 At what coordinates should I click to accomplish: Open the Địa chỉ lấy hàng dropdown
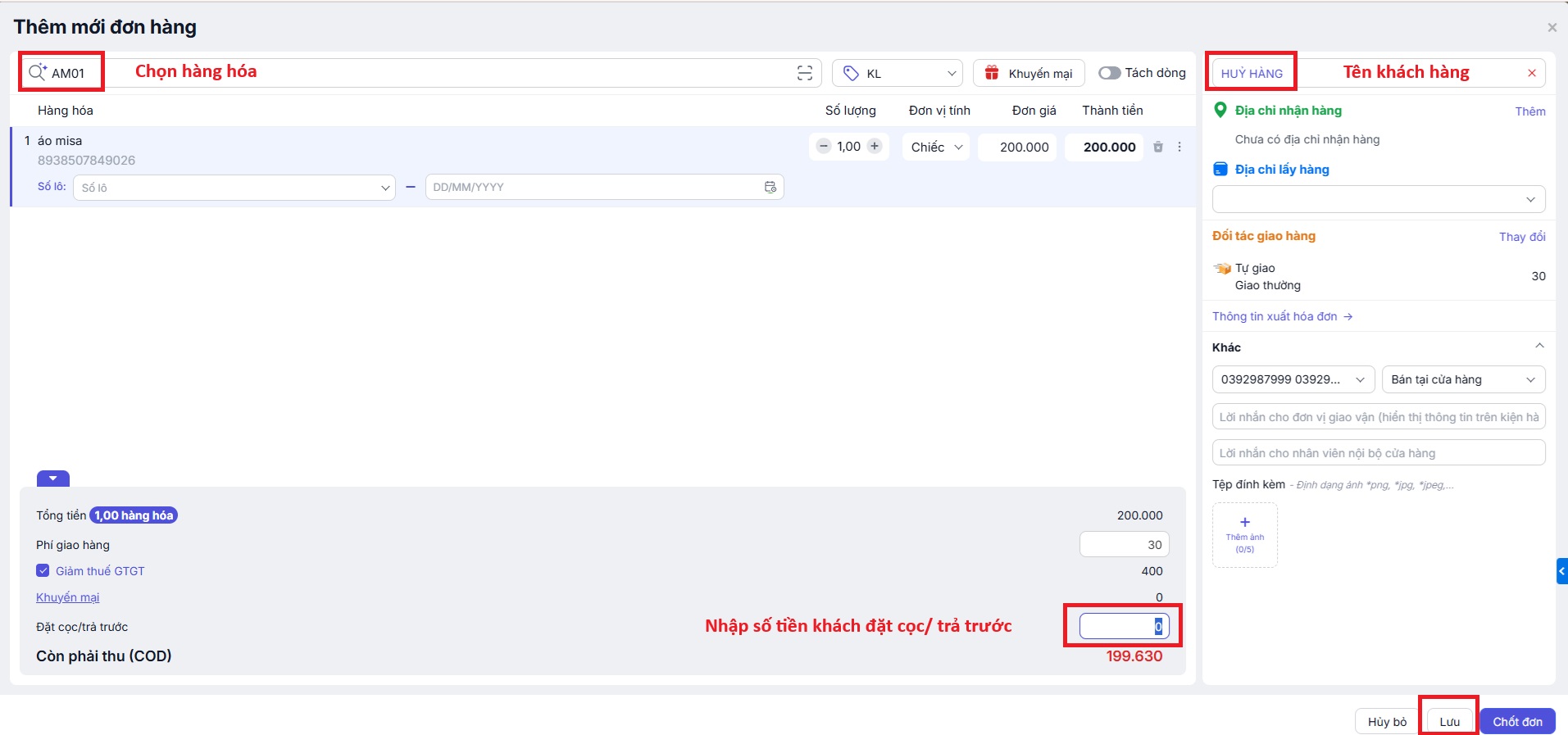(1379, 199)
